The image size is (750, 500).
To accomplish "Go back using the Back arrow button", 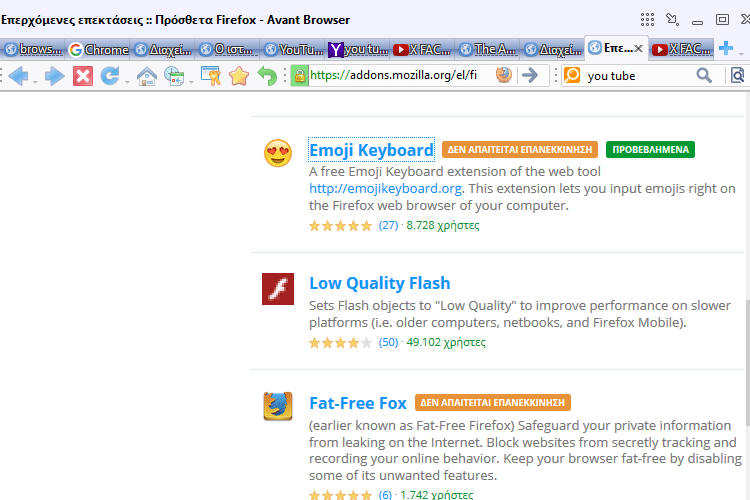I will [19, 76].
